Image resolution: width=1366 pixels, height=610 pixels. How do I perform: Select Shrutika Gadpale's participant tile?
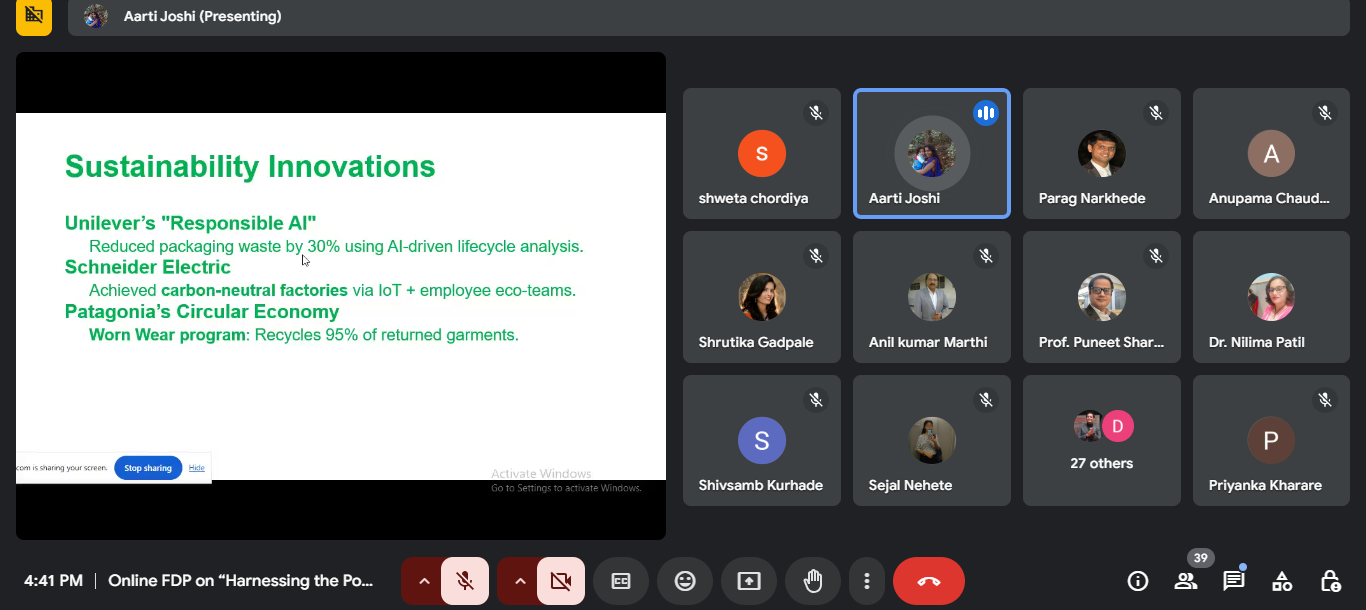(762, 297)
